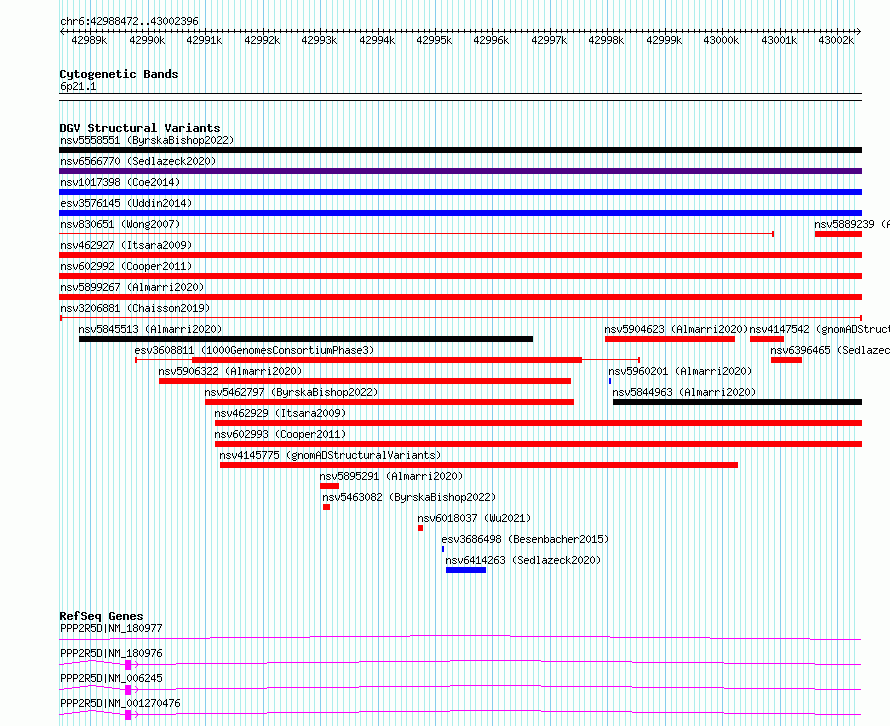Click the blue bar under esv3576145
The image size is (890, 726).
click(x=460, y=213)
